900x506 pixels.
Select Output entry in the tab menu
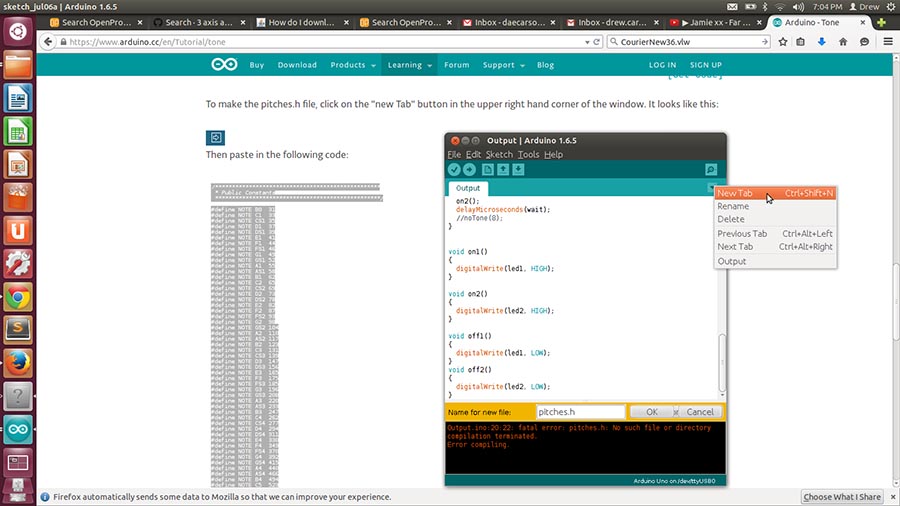click(775, 261)
